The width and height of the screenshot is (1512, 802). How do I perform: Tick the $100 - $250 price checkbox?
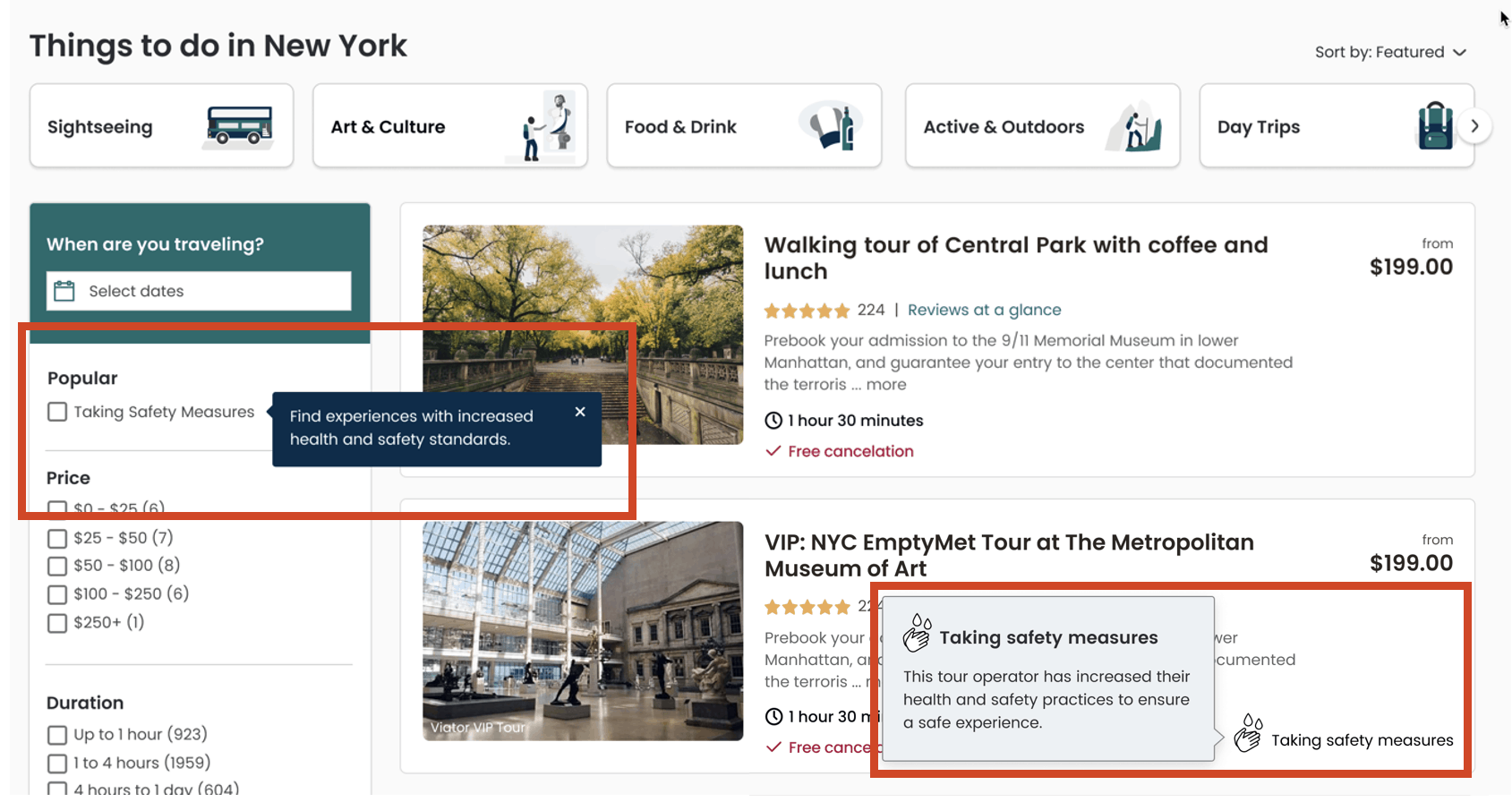coord(57,594)
